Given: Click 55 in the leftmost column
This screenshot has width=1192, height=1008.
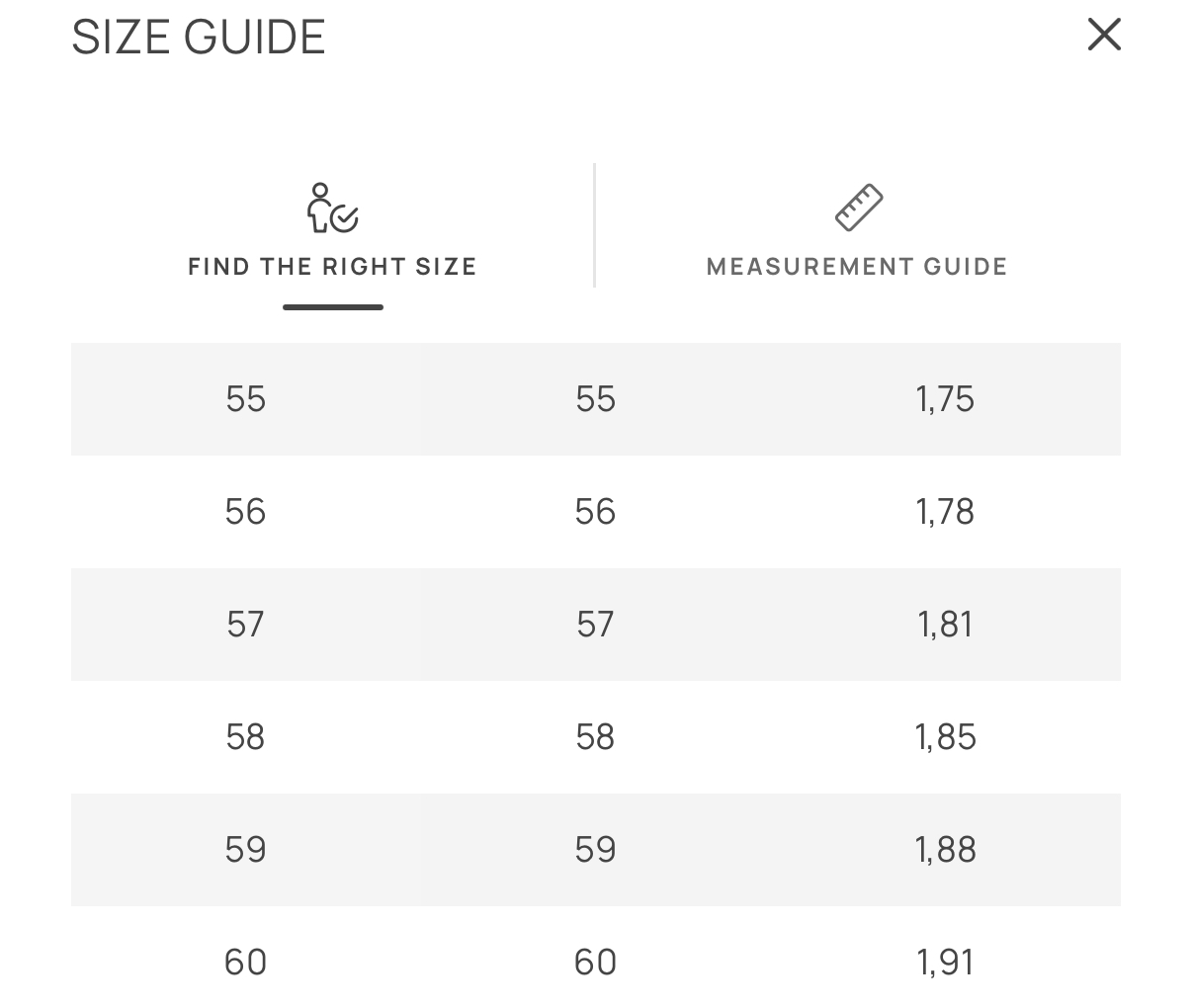Looking at the screenshot, I should click(245, 399).
